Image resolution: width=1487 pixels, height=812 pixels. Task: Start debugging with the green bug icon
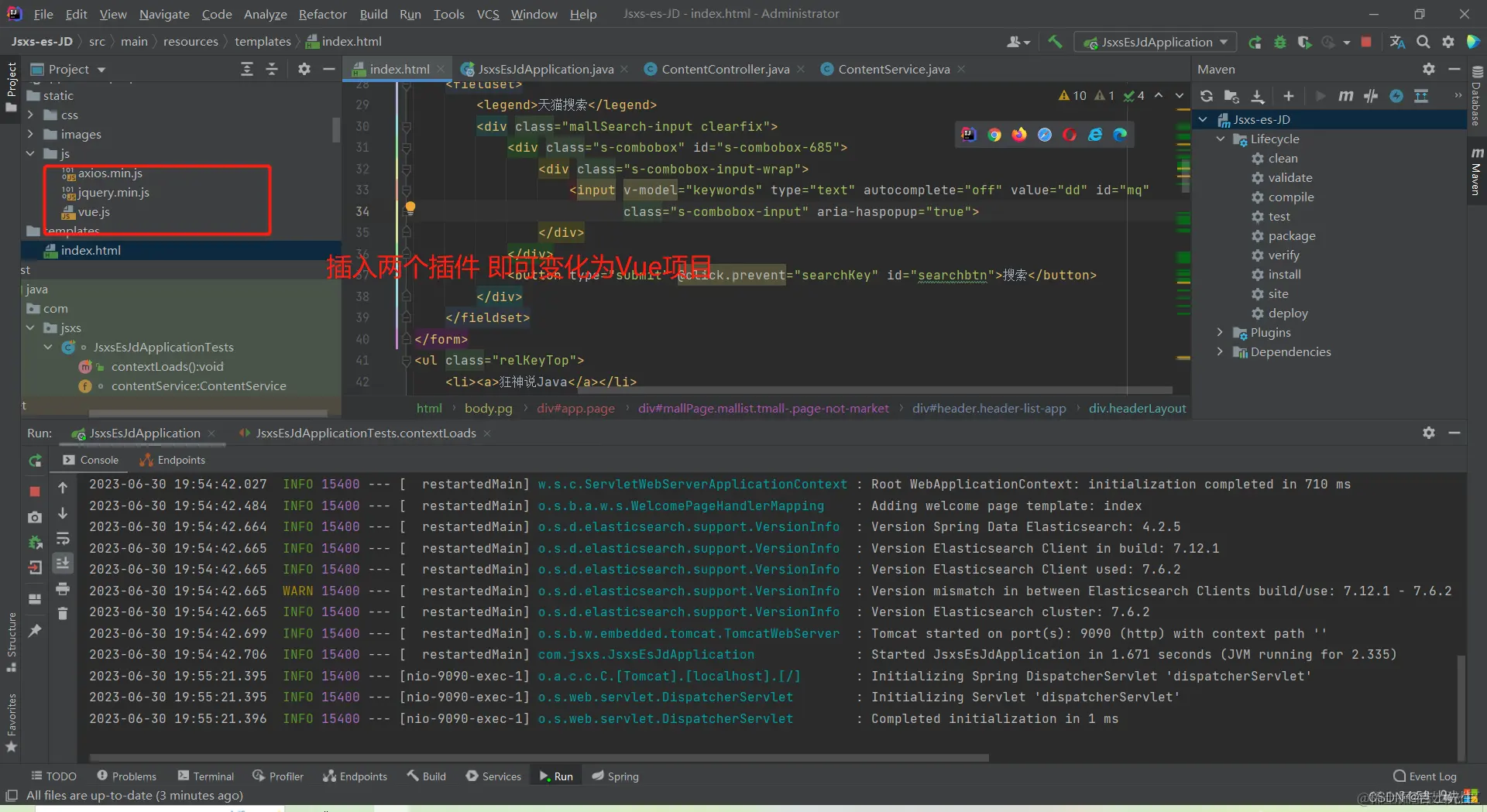coord(1280,42)
